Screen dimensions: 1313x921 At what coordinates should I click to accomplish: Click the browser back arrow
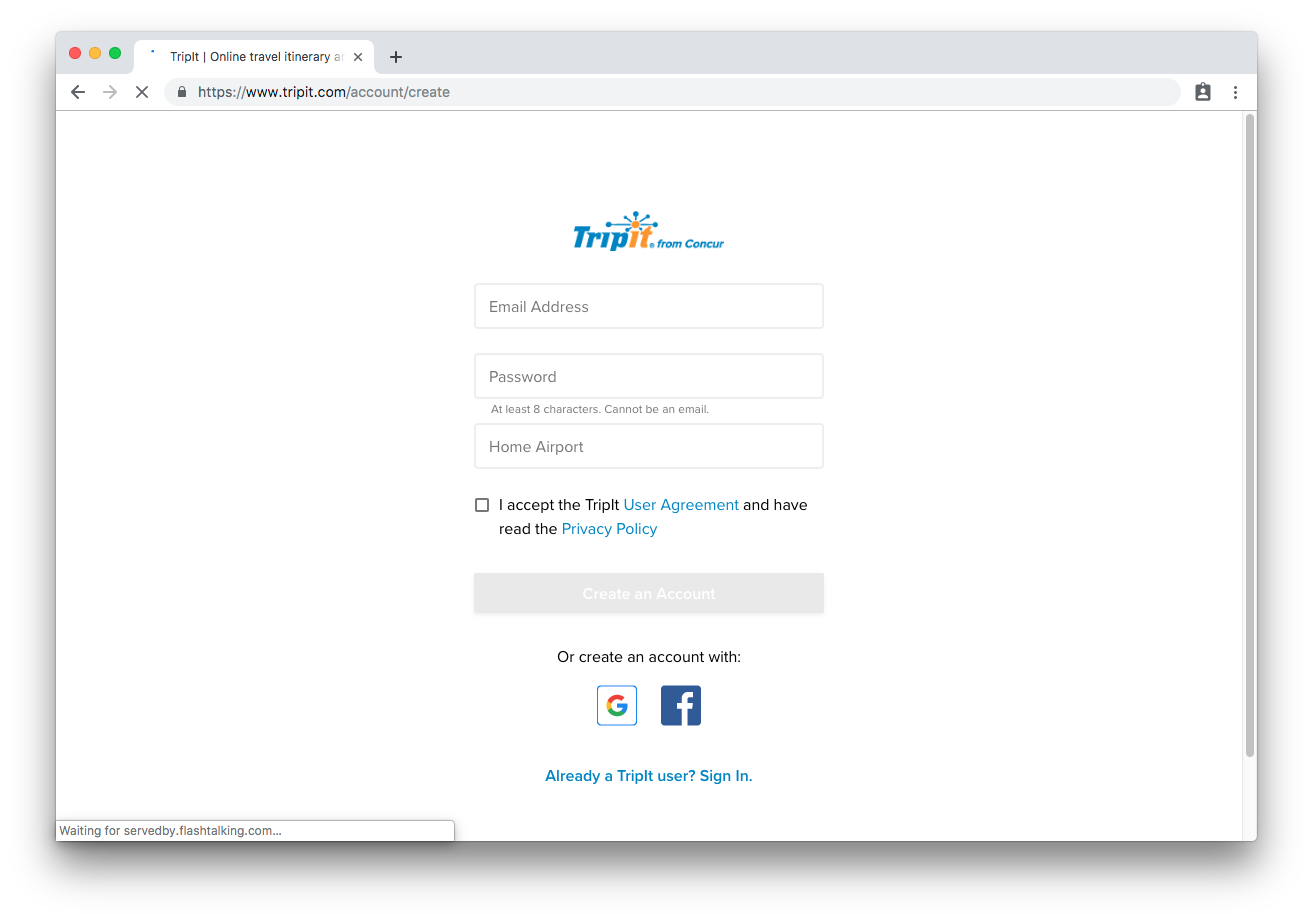click(x=78, y=92)
